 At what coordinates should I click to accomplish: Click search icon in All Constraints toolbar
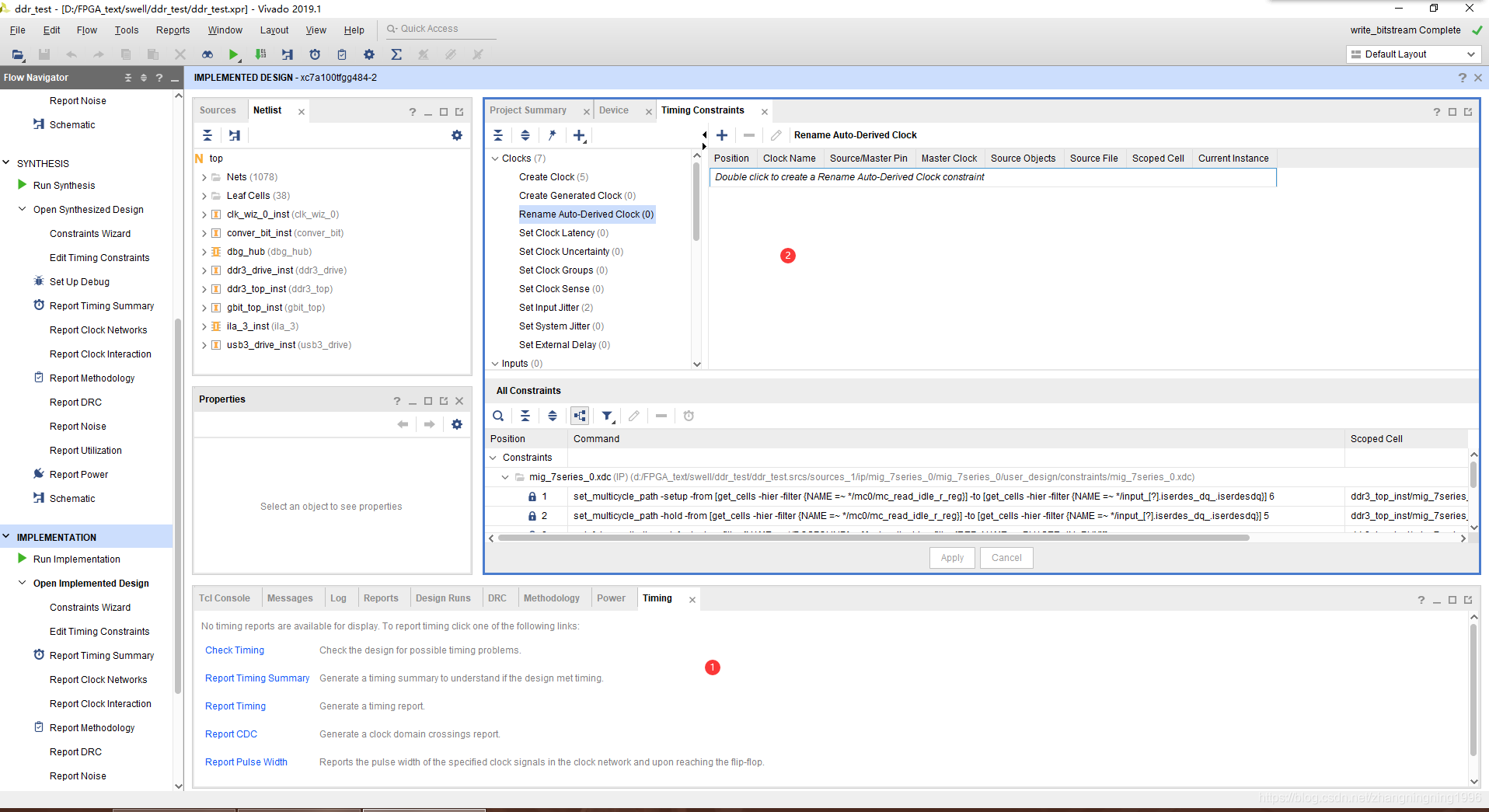point(498,416)
